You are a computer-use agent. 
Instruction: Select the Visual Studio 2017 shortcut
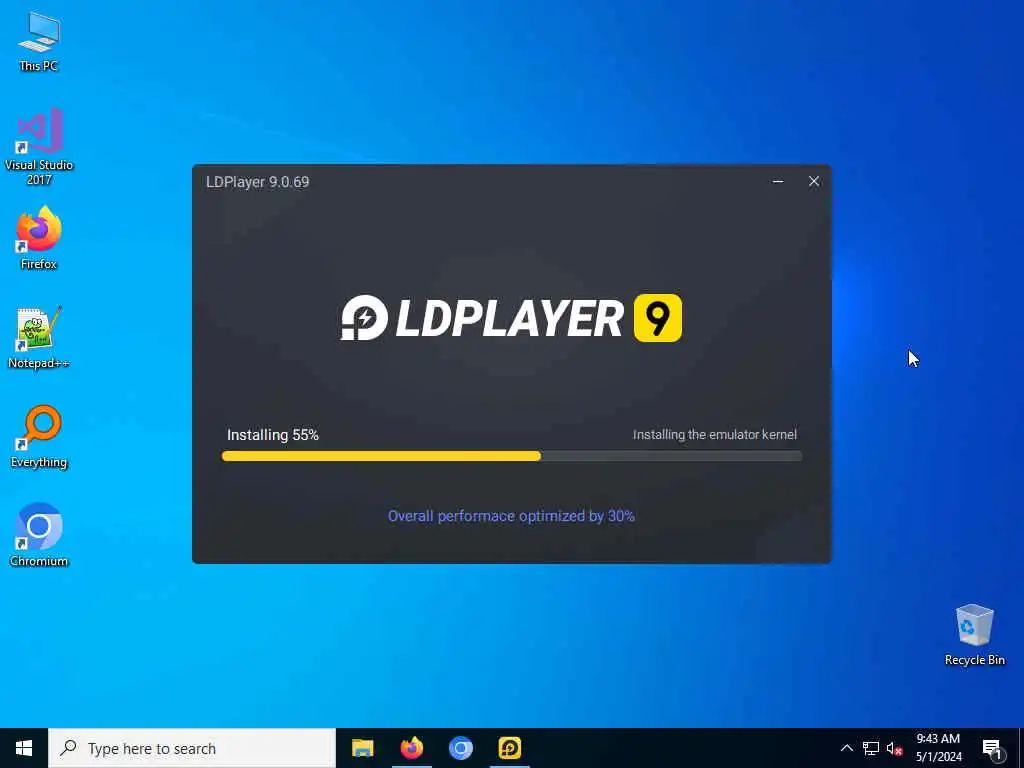tap(39, 146)
